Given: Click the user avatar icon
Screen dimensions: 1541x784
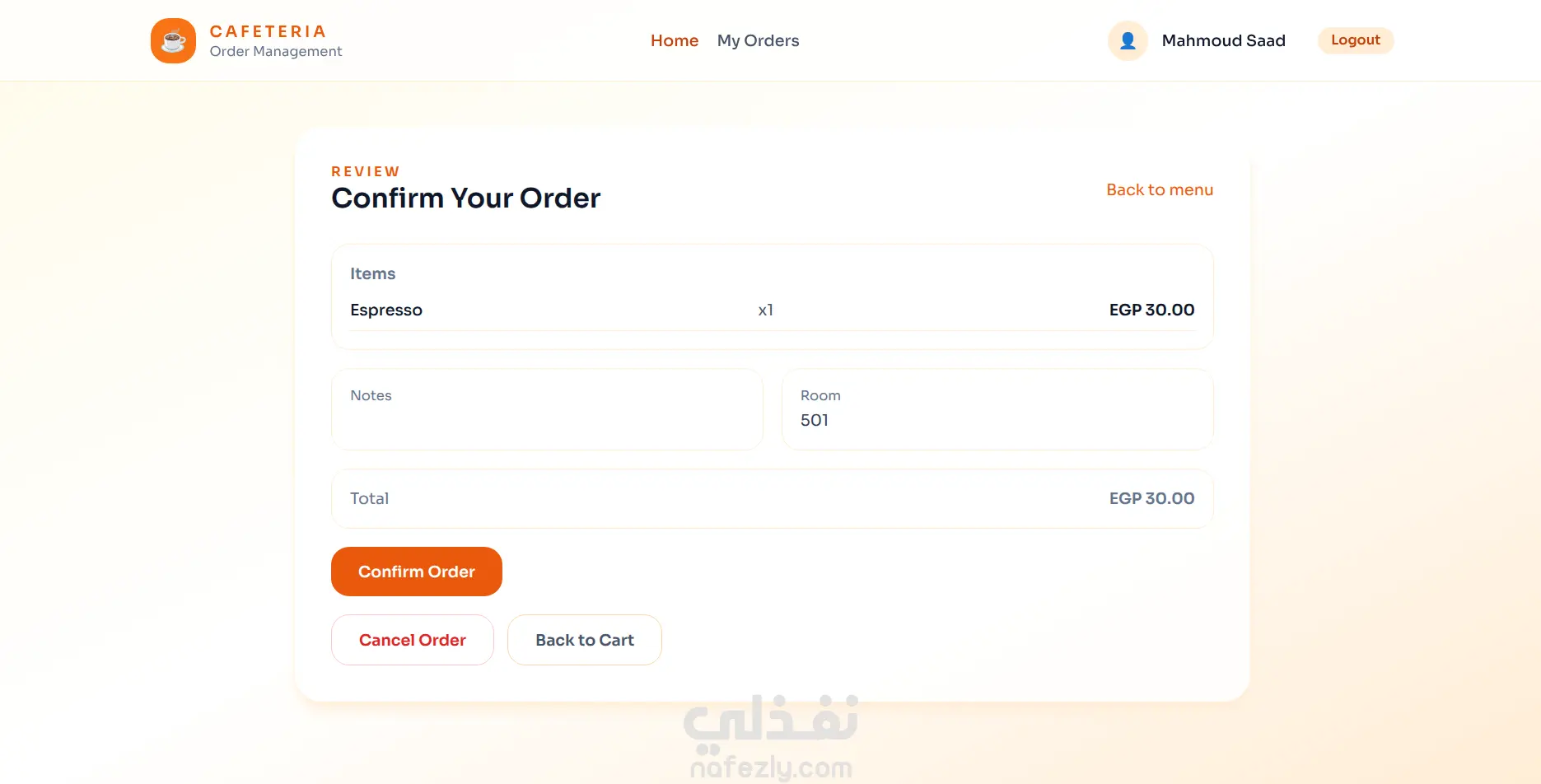Looking at the screenshot, I should tap(1128, 40).
